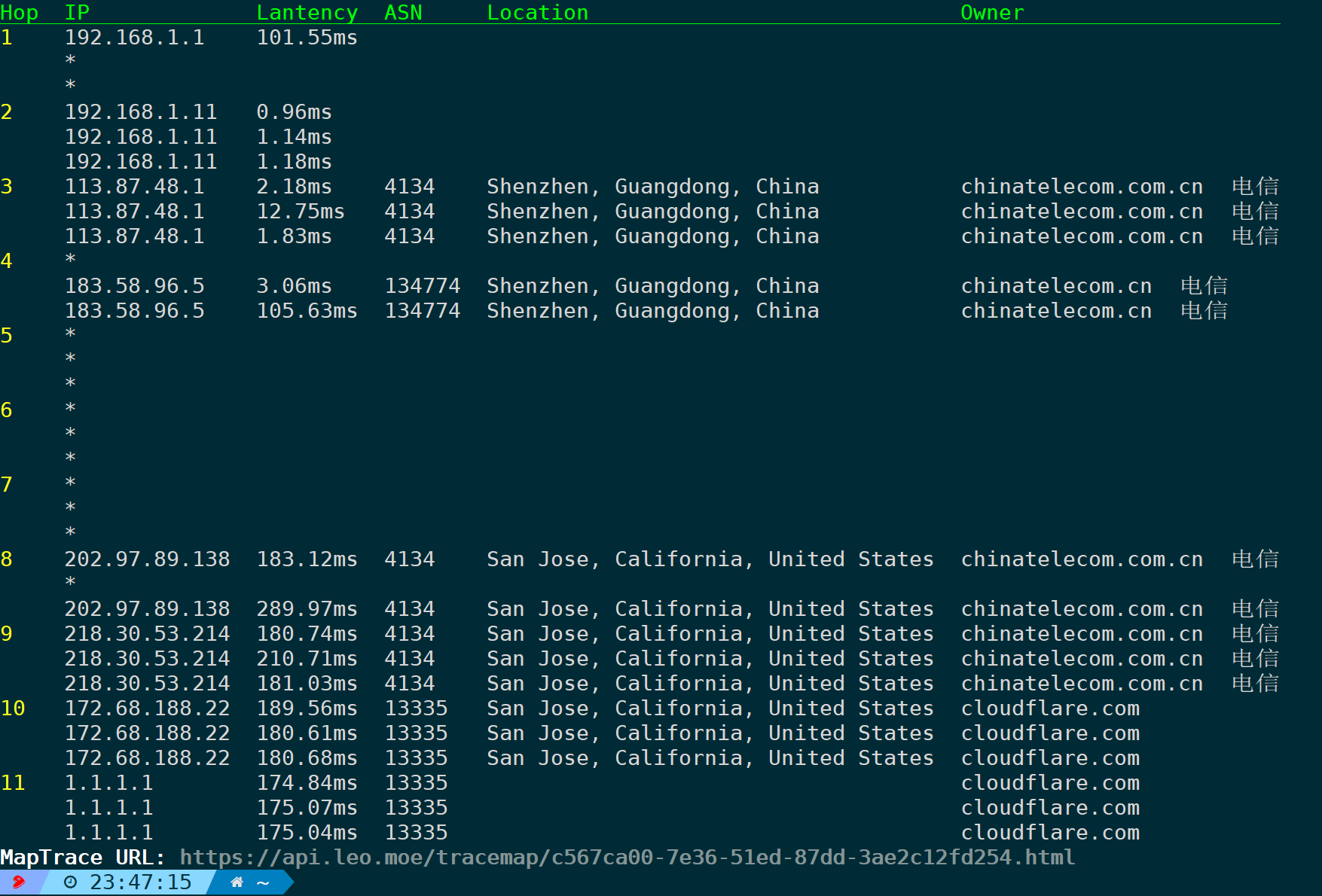Select cloudflare.com owner on the 189.56ms row
This screenshot has height=896, width=1322.
click(x=1050, y=709)
